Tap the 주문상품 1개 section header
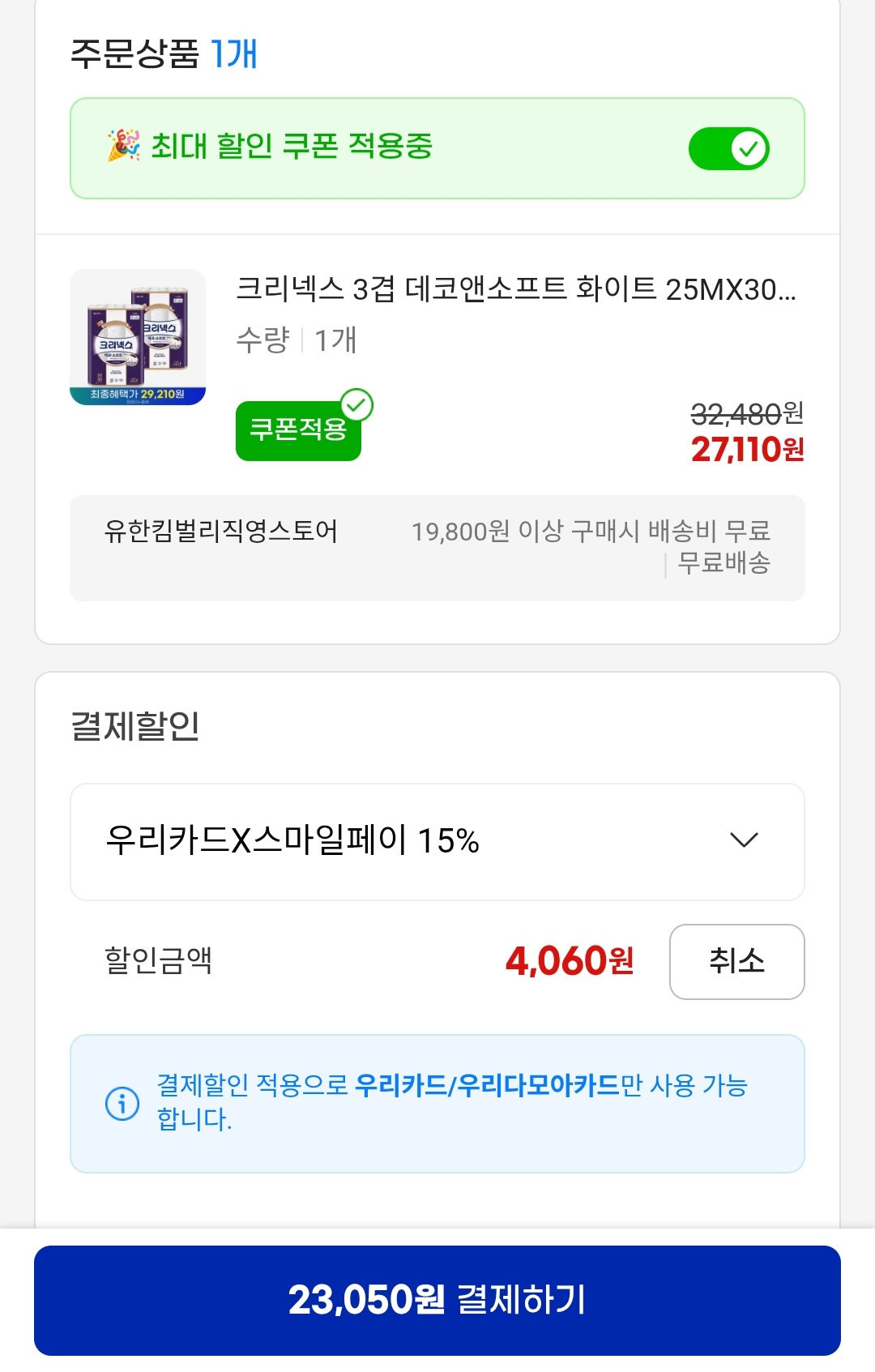This screenshot has height=1372, width=875. 164,53
